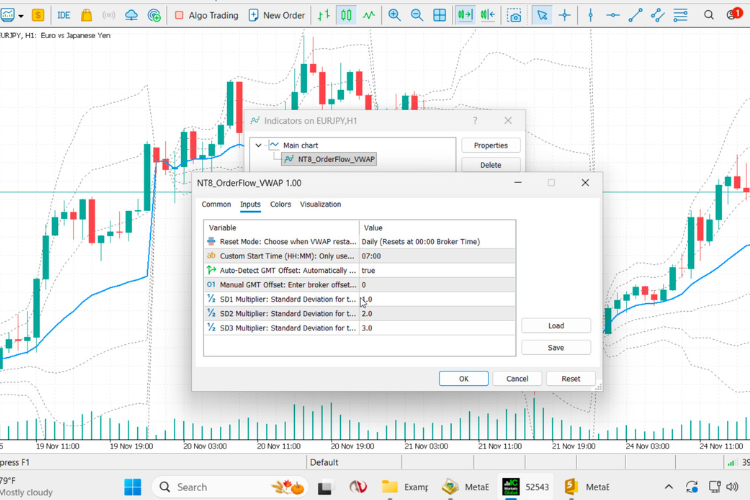Click the Signals radio-wave icon

tap(109, 15)
